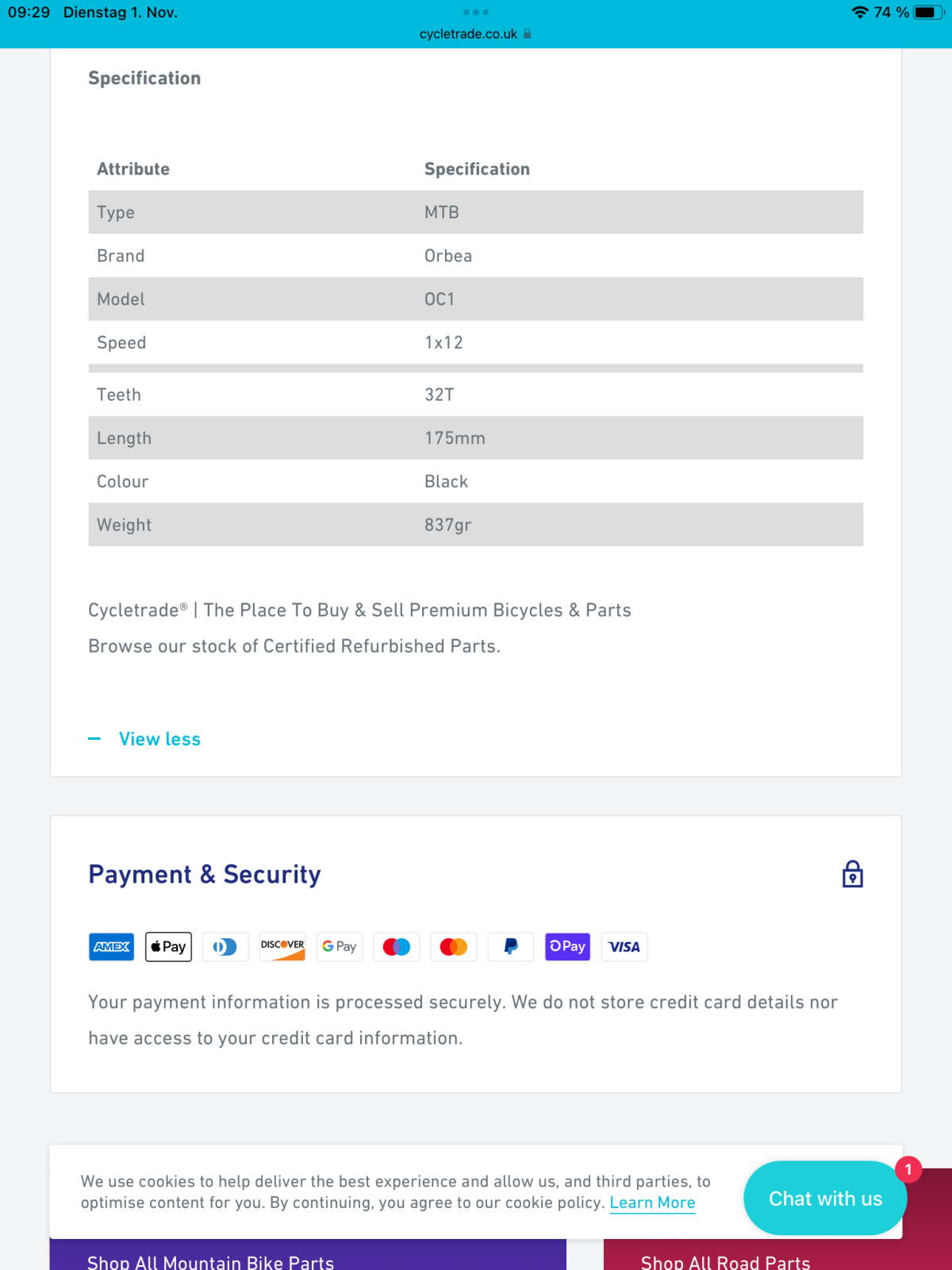952x1270 pixels.
Task: Click the Diners Club payment icon
Action: coord(225,946)
